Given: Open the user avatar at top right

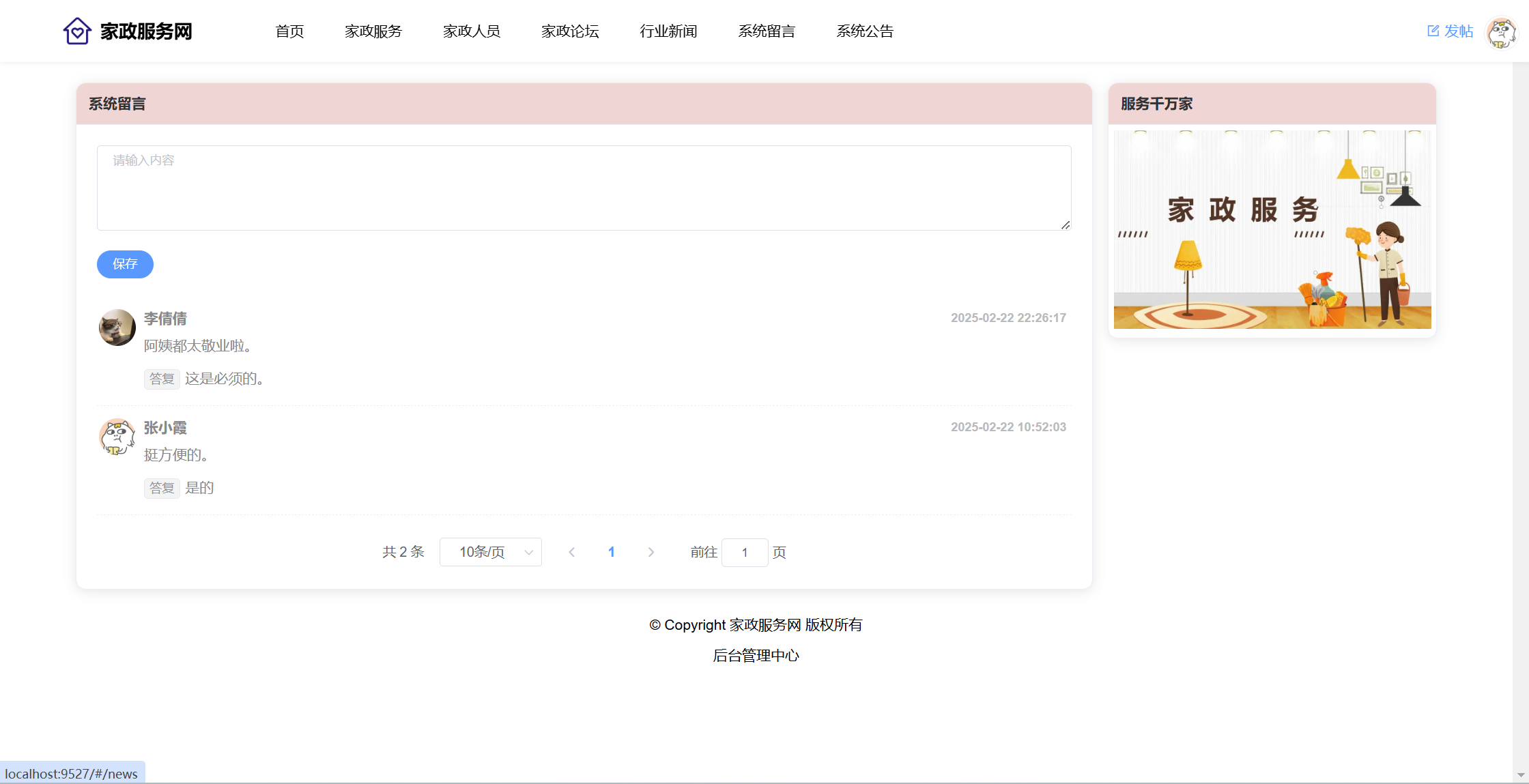Looking at the screenshot, I should [x=1501, y=33].
